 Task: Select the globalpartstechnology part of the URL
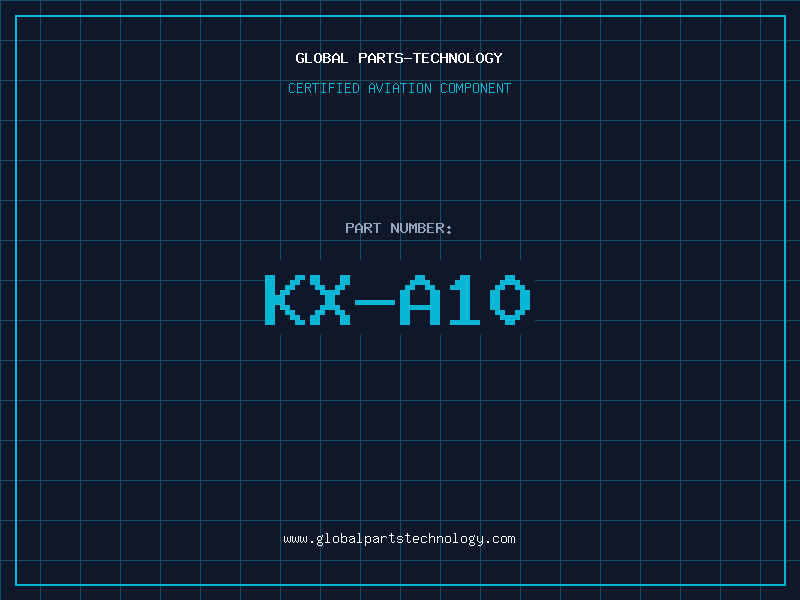pos(400,540)
